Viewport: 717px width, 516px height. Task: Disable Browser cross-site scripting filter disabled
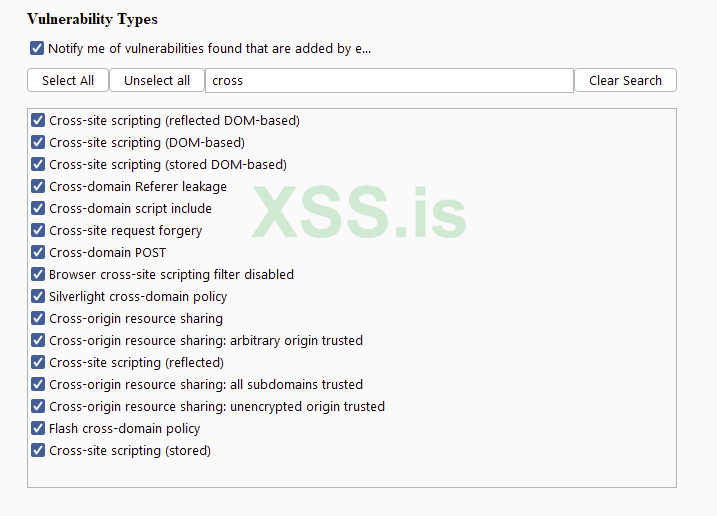point(38,275)
